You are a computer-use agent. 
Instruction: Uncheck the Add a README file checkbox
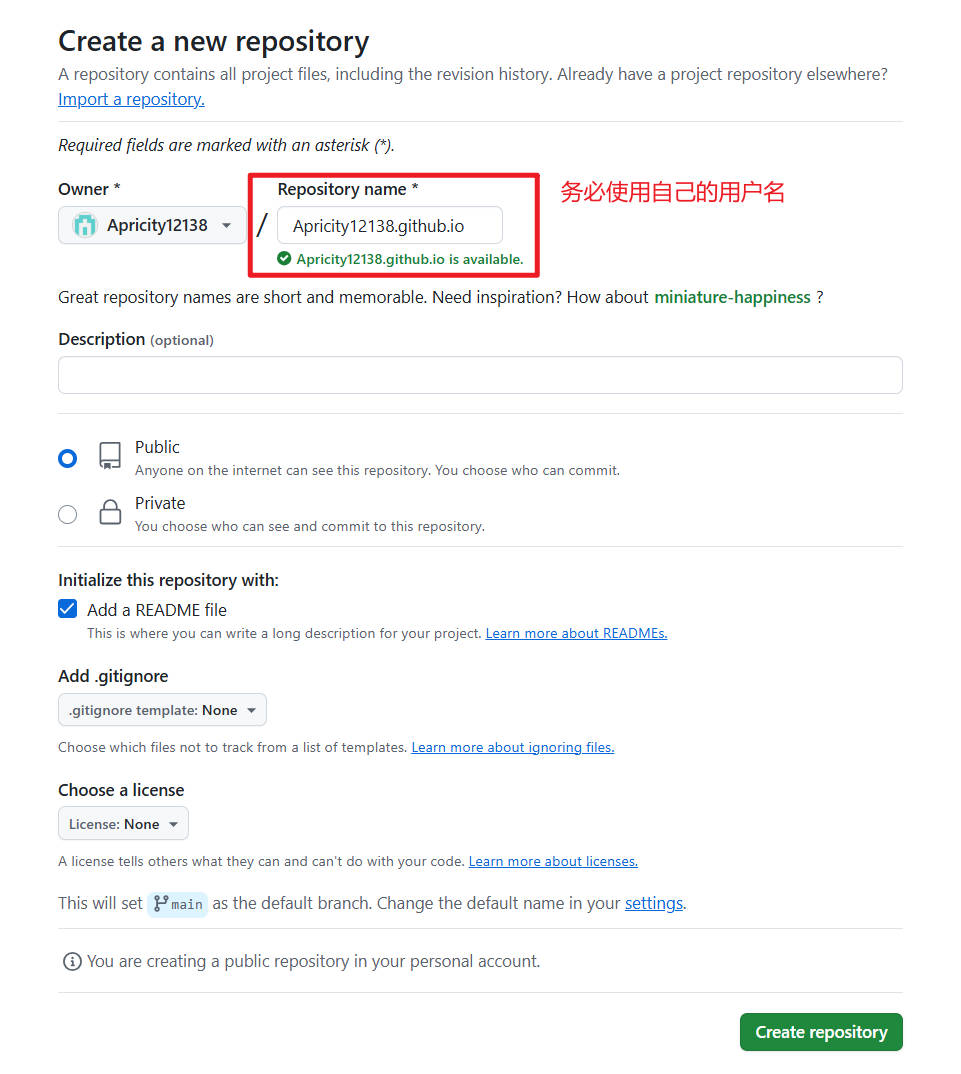click(x=67, y=608)
